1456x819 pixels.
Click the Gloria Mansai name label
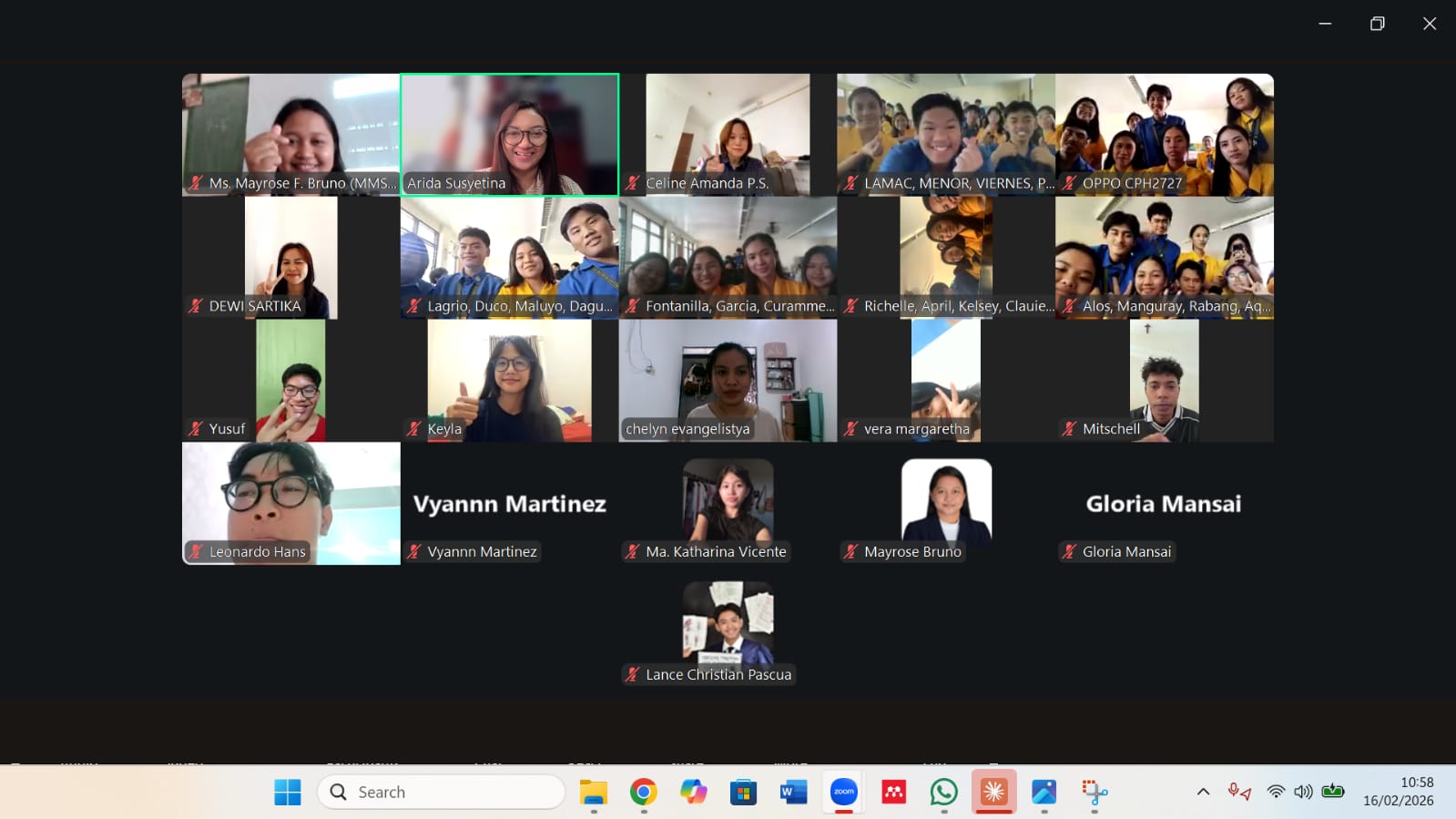(x=1125, y=551)
